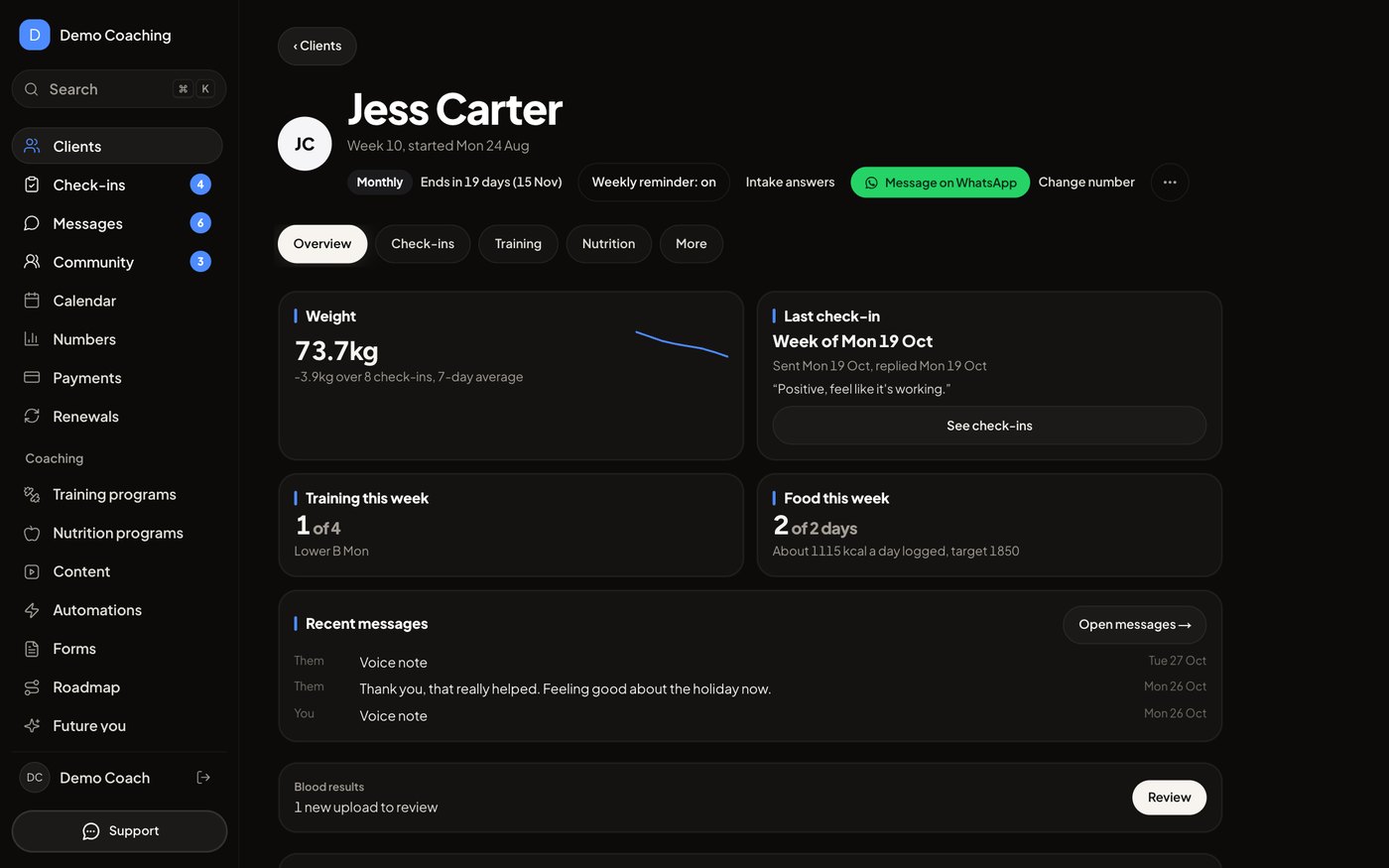This screenshot has width=1389, height=868.
Task: Focus the Search field
Action: click(119, 89)
